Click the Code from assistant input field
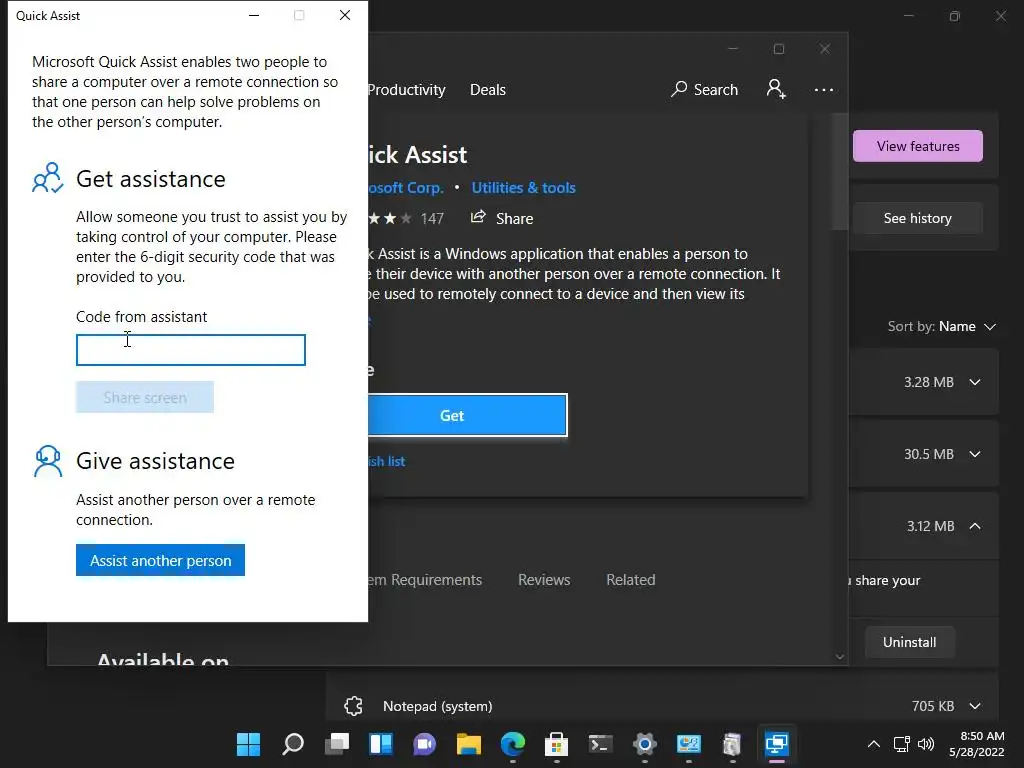 [x=191, y=350]
